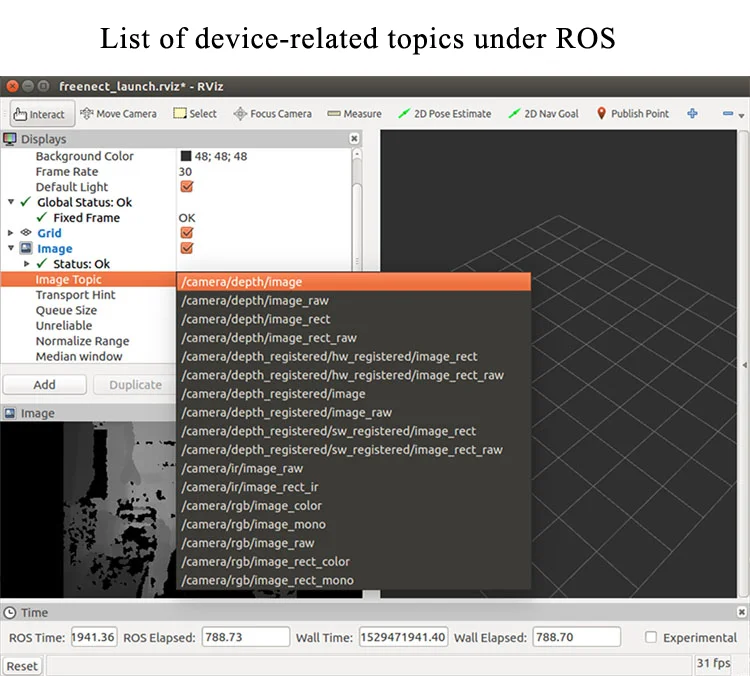The width and height of the screenshot is (750, 676).
Task: Select the Interact tool
Action: coord(42,114)
